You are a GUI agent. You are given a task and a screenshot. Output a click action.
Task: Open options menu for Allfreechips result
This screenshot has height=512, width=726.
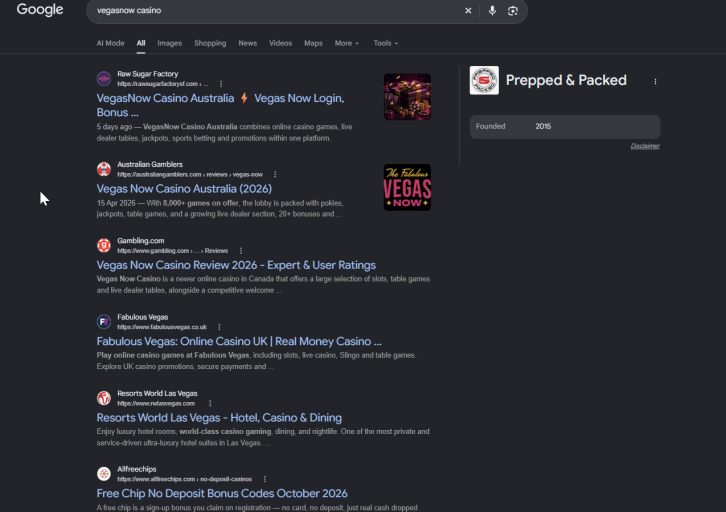click(265, 479)
